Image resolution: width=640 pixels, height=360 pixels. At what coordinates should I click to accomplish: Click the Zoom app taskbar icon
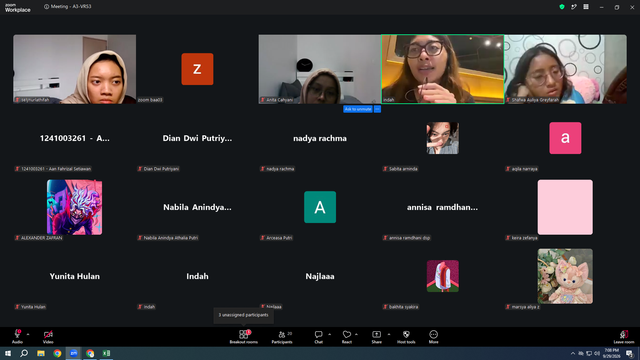coord(73,353)
